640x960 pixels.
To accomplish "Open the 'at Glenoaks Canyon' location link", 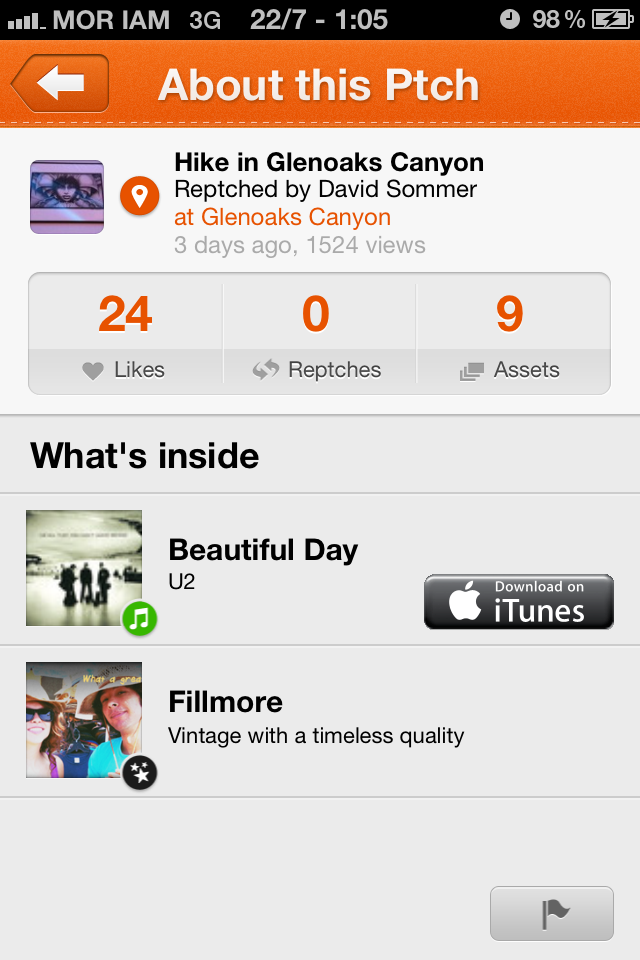I will click(282, 217).
